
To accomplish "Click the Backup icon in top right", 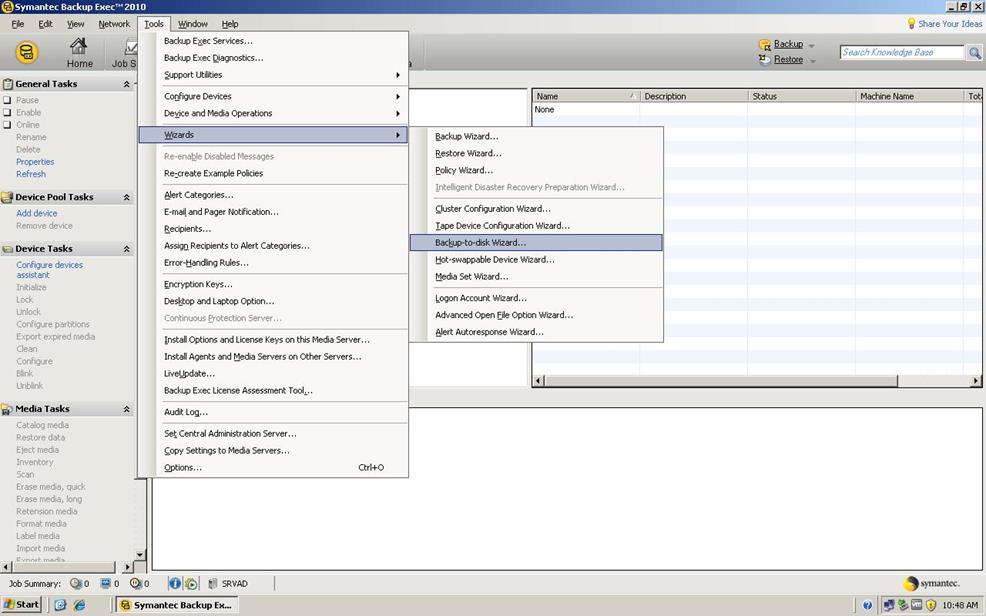I will tap(765, 45).
